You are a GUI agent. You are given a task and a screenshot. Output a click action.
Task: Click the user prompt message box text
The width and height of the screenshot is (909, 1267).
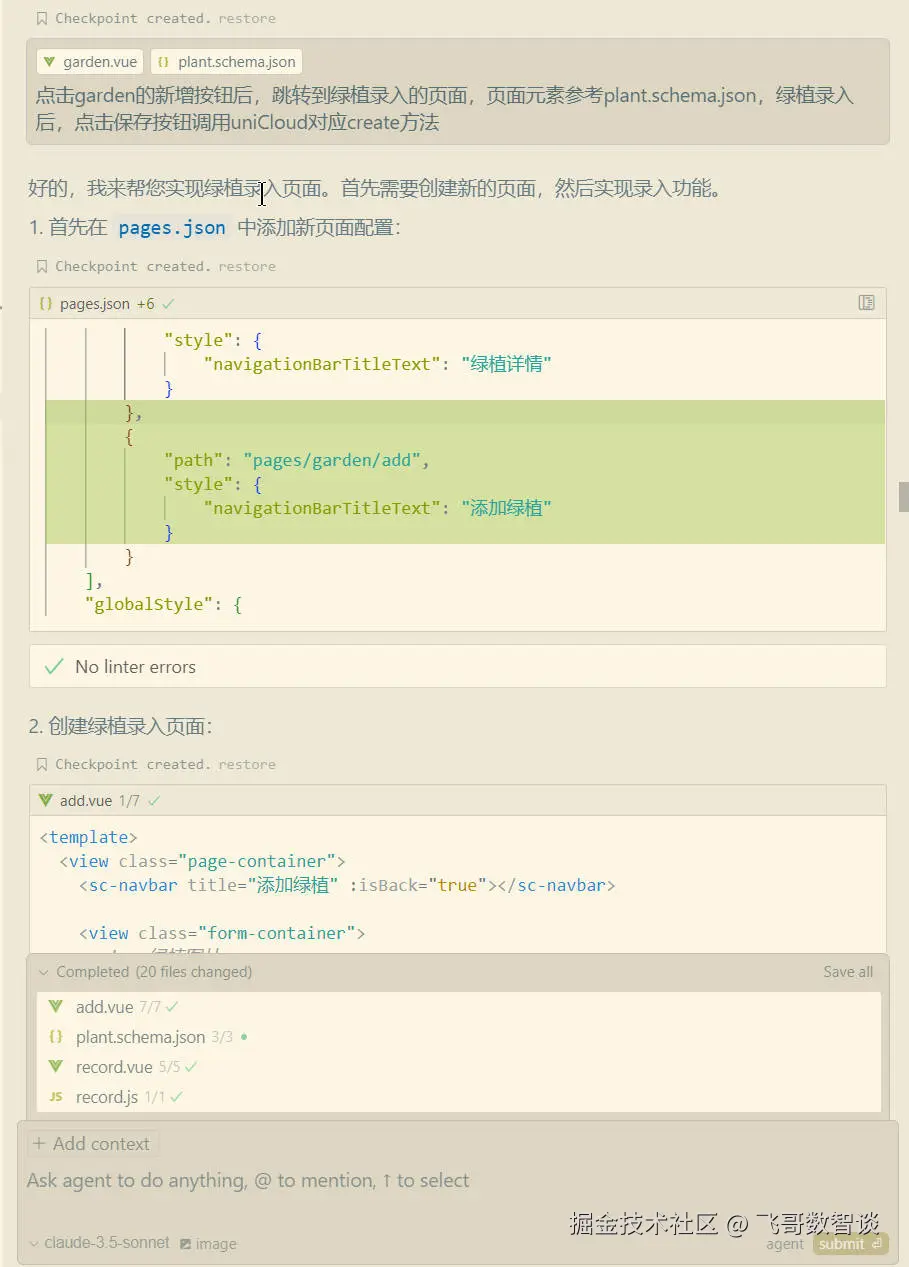pos(444,110)
